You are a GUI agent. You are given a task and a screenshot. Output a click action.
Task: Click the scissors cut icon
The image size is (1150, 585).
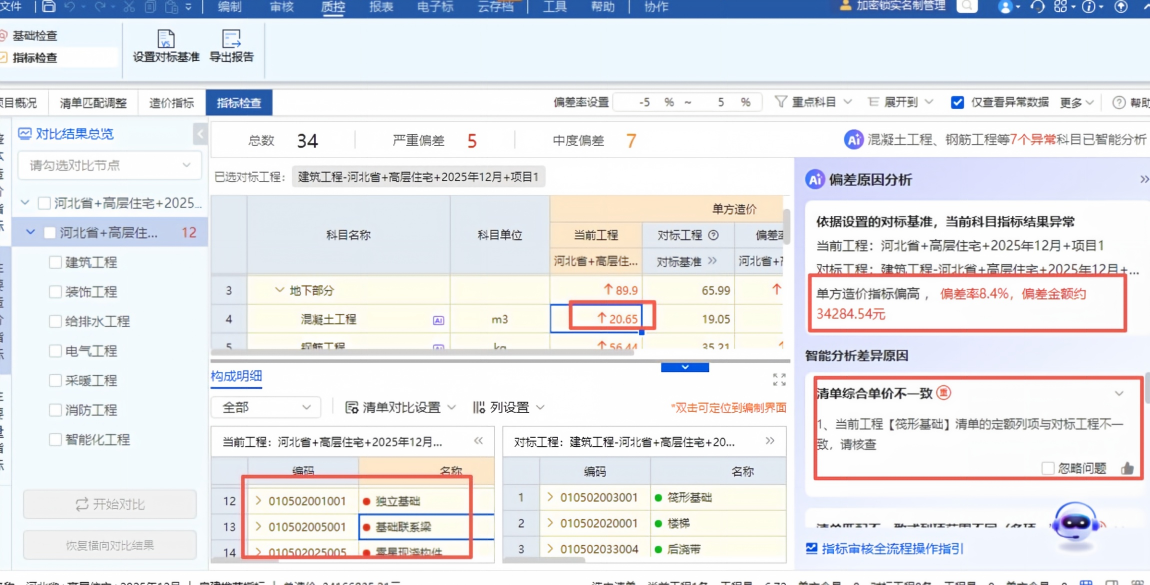pos(129,7)
